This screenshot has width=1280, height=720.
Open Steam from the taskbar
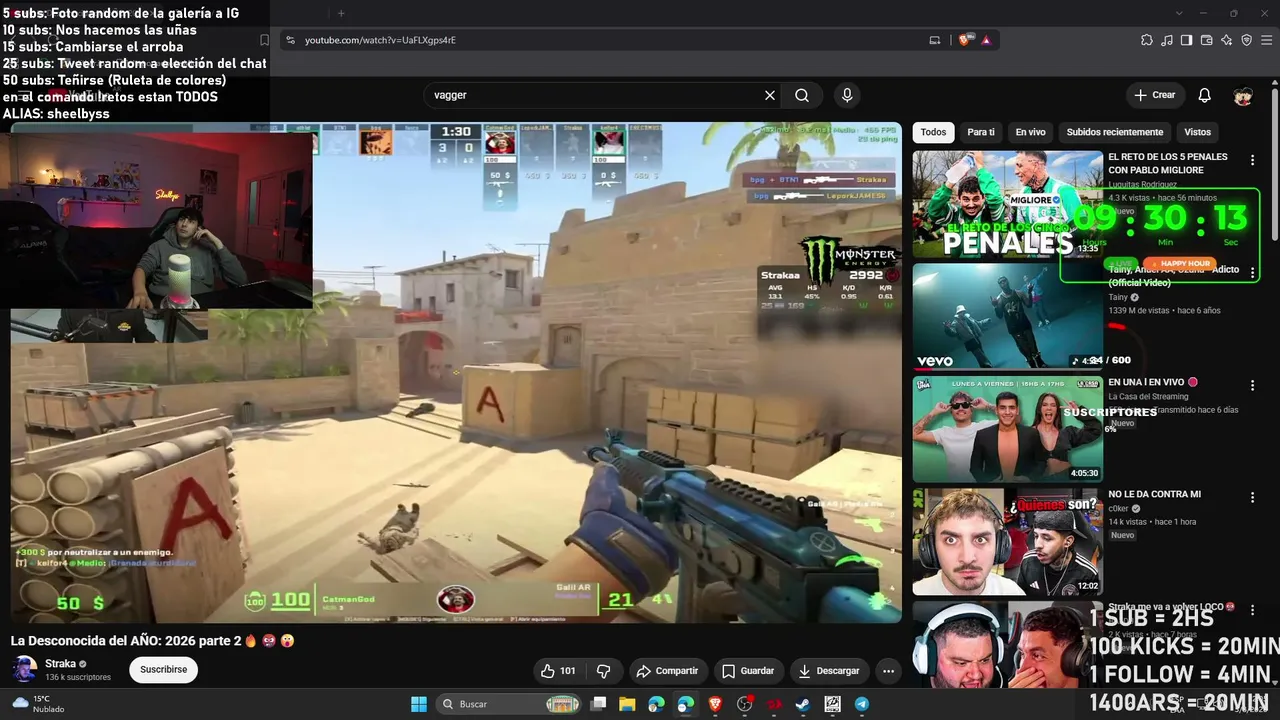(803, 704)
